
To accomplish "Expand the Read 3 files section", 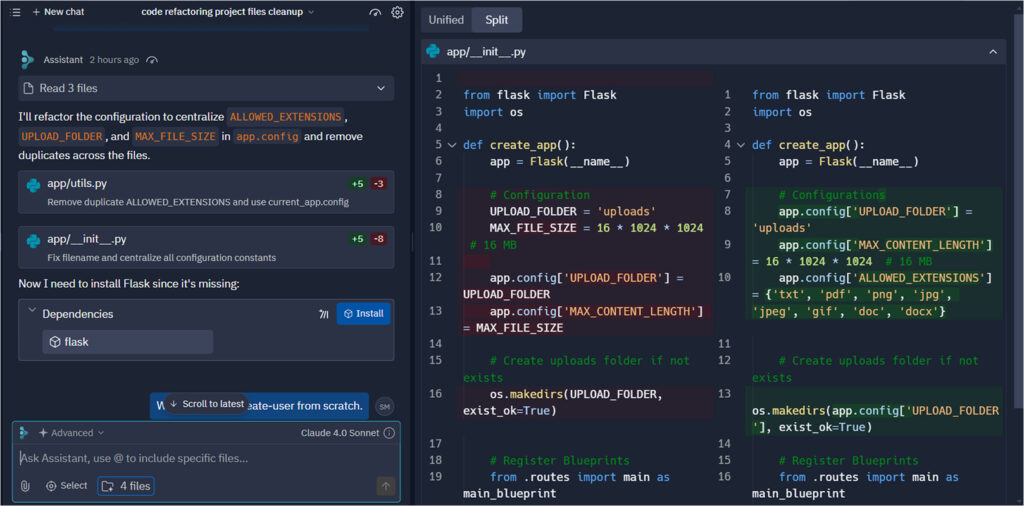I will (206, 88).
